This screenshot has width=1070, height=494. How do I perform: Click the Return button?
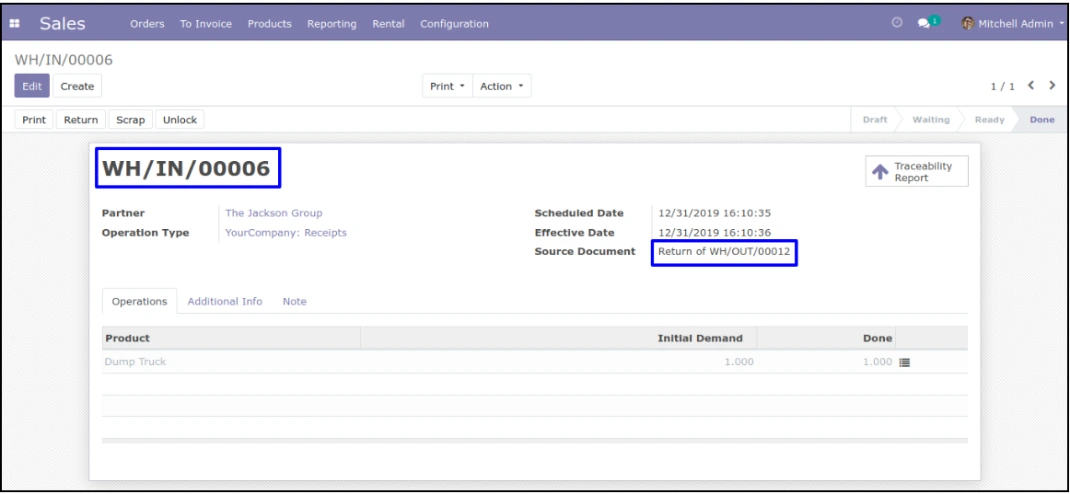80,120
